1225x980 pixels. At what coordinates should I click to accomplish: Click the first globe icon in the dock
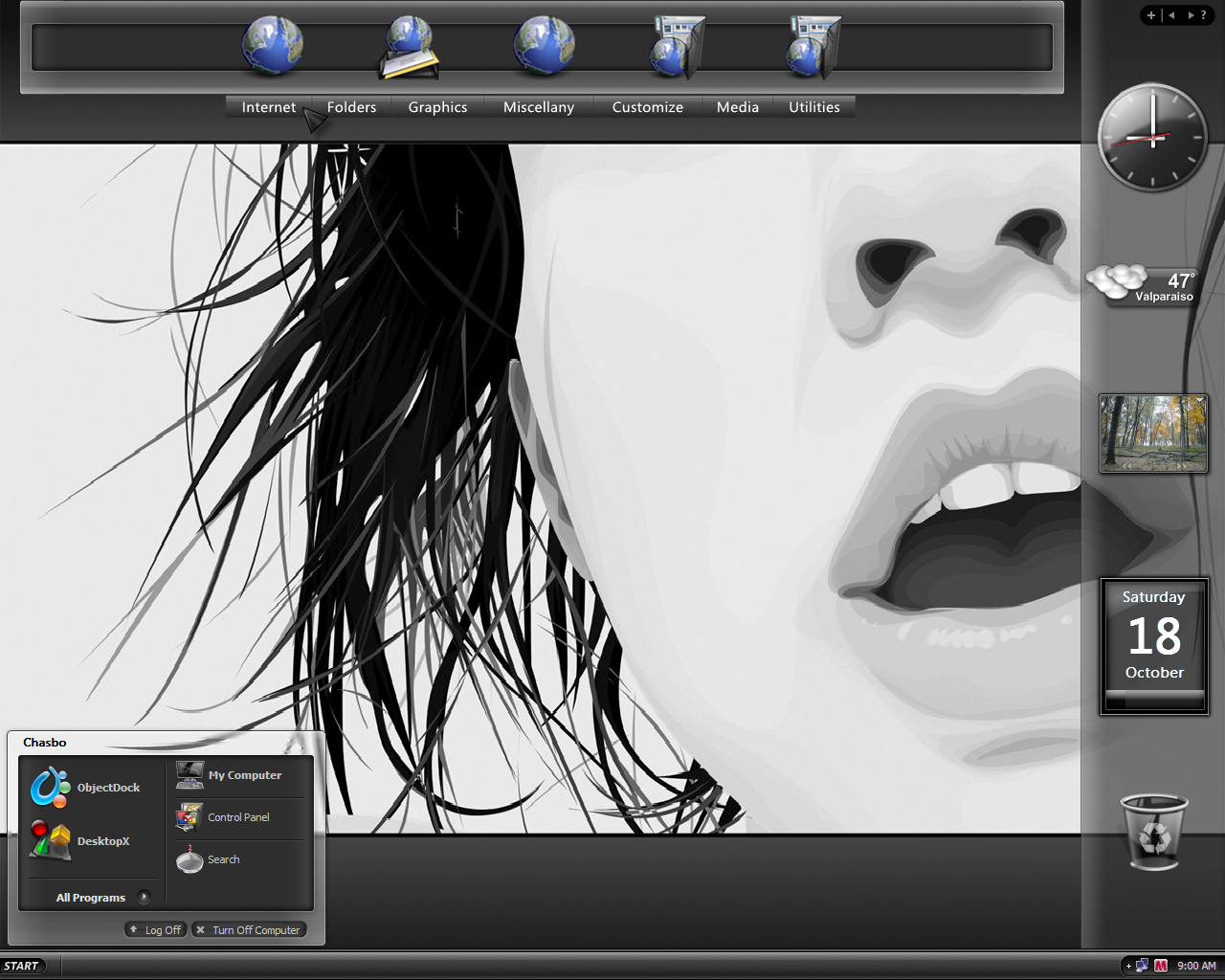(273, 46)
